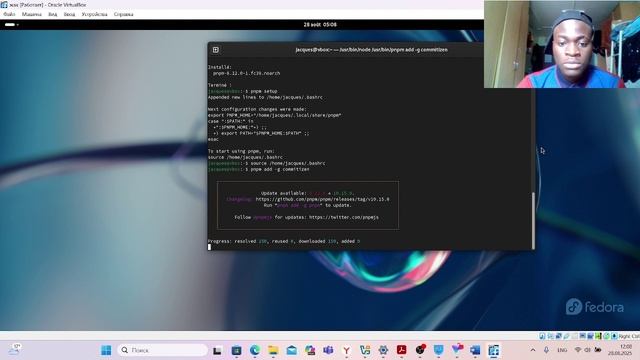Open the github.com pnpm releases changelog link
This screenshot has height=360, width=640.
(322, 199)
